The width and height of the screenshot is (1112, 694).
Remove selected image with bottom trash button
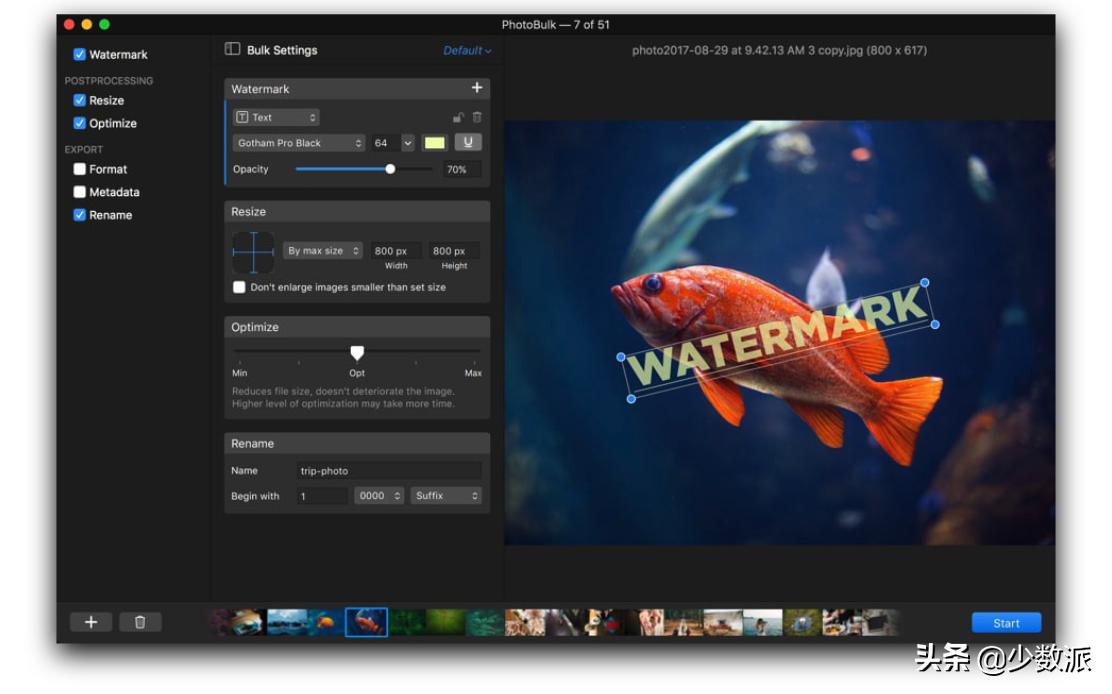140,622
